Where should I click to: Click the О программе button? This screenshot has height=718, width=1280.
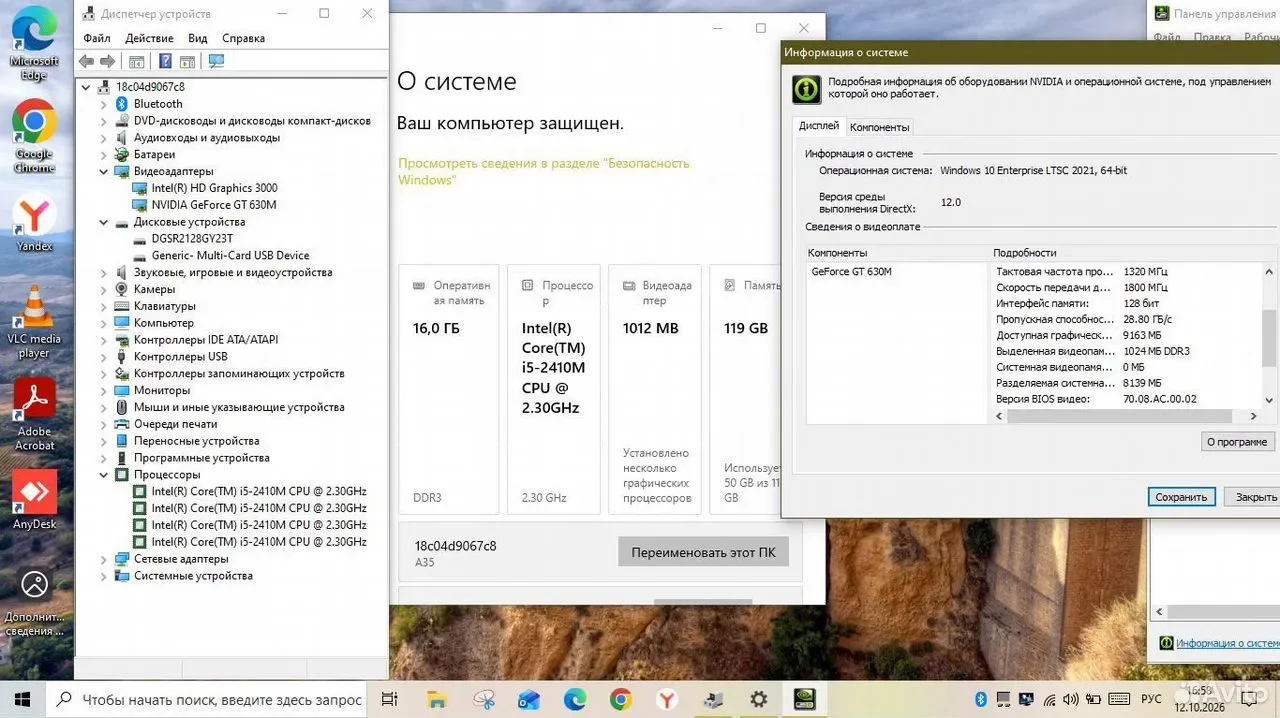(x=1237, y=441)
